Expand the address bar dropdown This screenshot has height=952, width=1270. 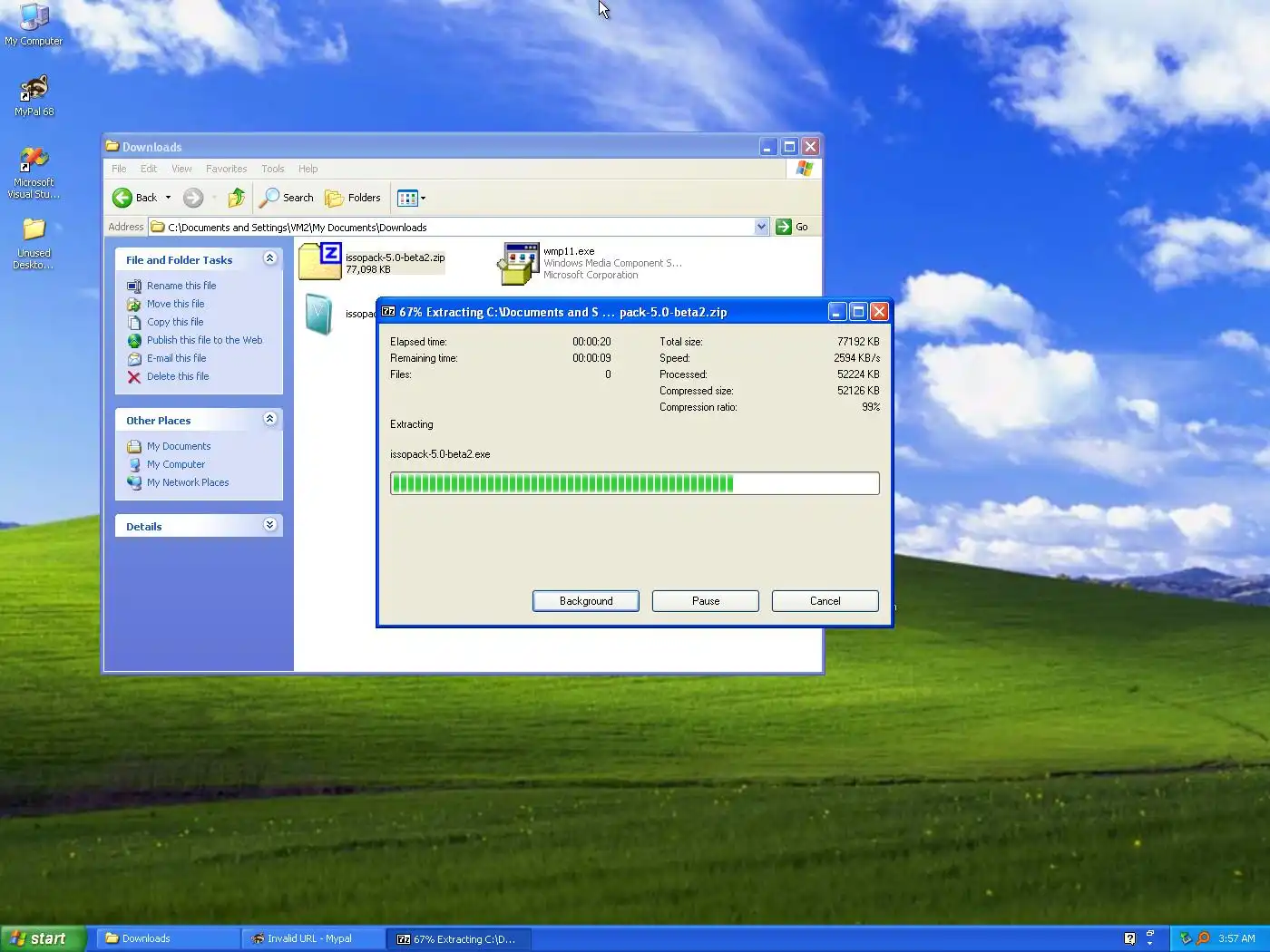point(761,227)
